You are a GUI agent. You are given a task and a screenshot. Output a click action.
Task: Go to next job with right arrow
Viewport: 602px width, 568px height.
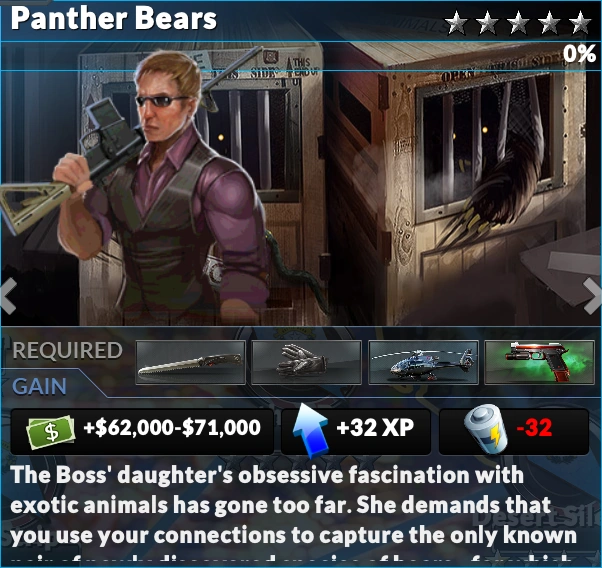(592, 296)
